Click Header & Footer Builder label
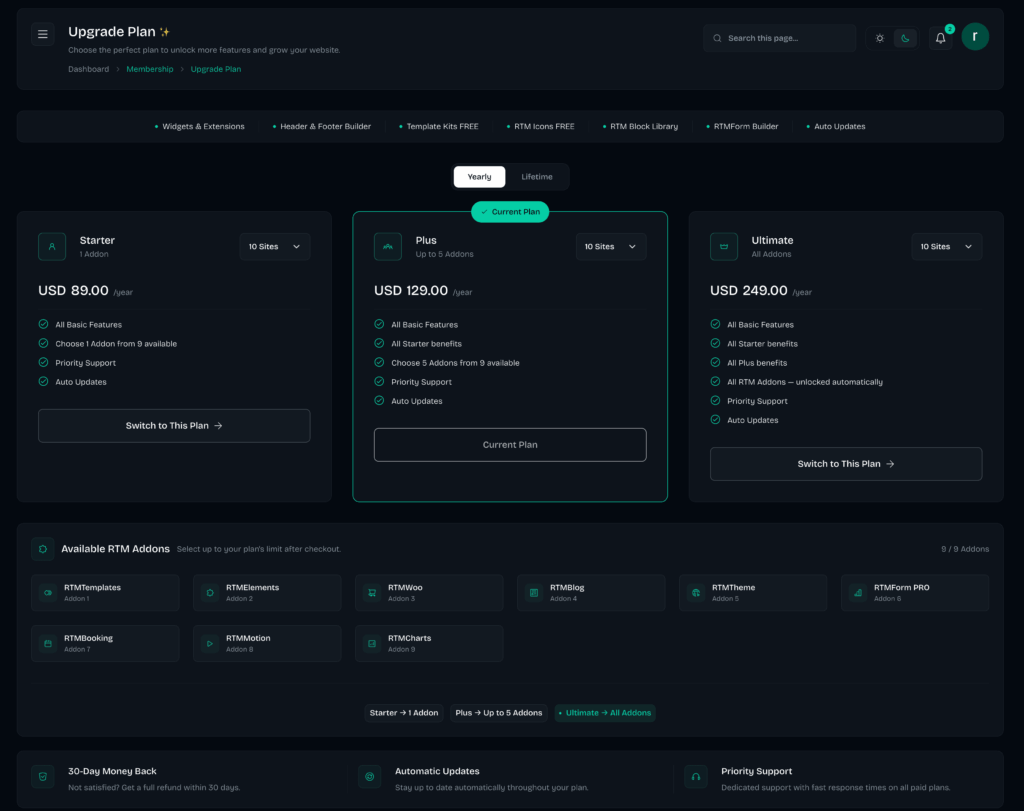This screenshot has width=1024, height=811. (x=325, y=127)
